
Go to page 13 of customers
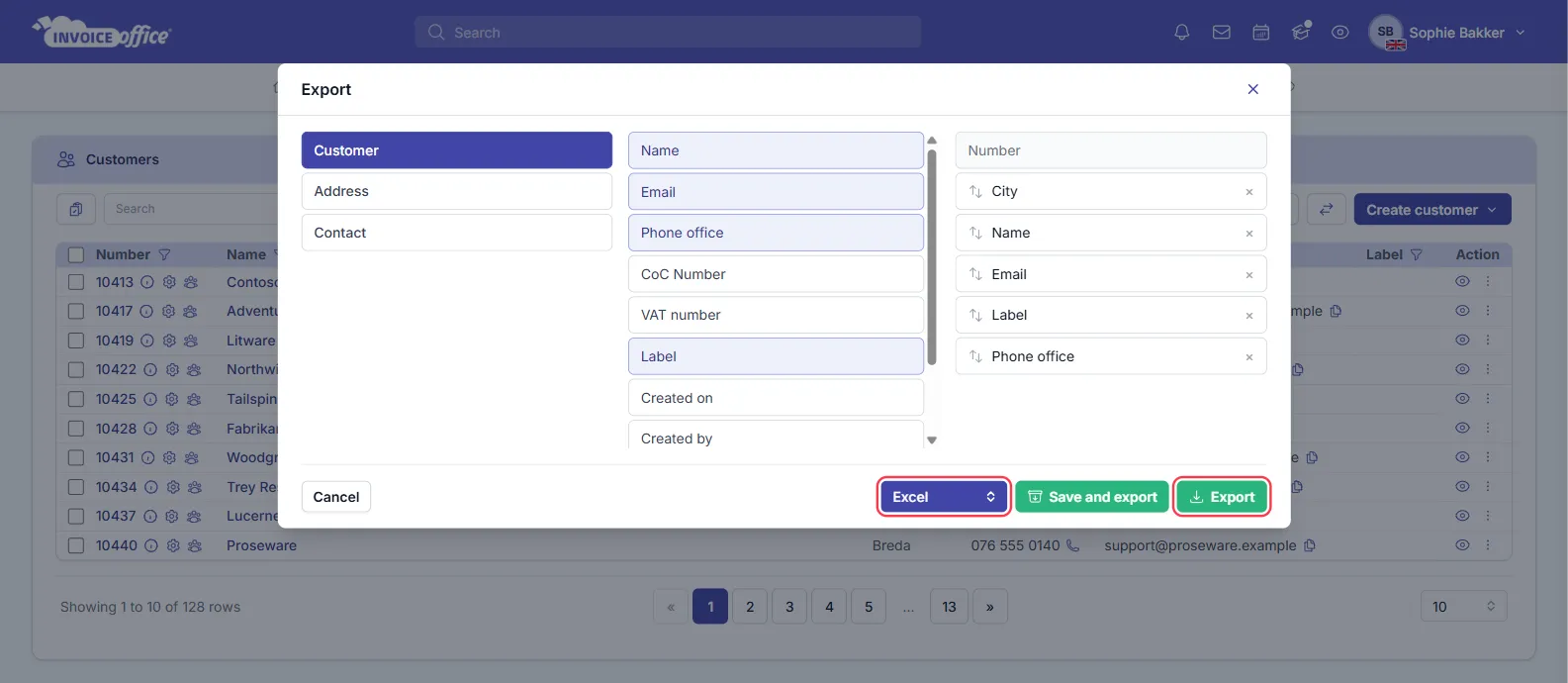(949, 607)
